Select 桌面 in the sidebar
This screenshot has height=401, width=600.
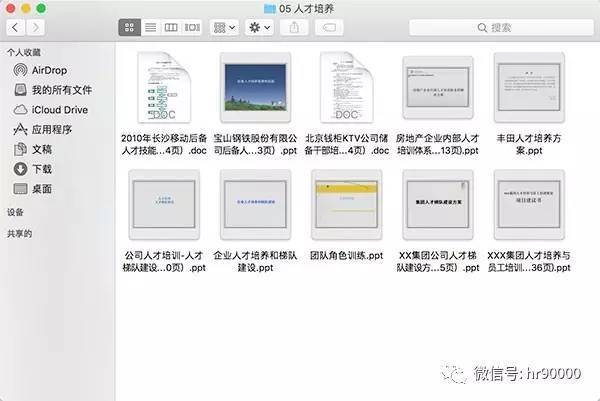point(43,188)
